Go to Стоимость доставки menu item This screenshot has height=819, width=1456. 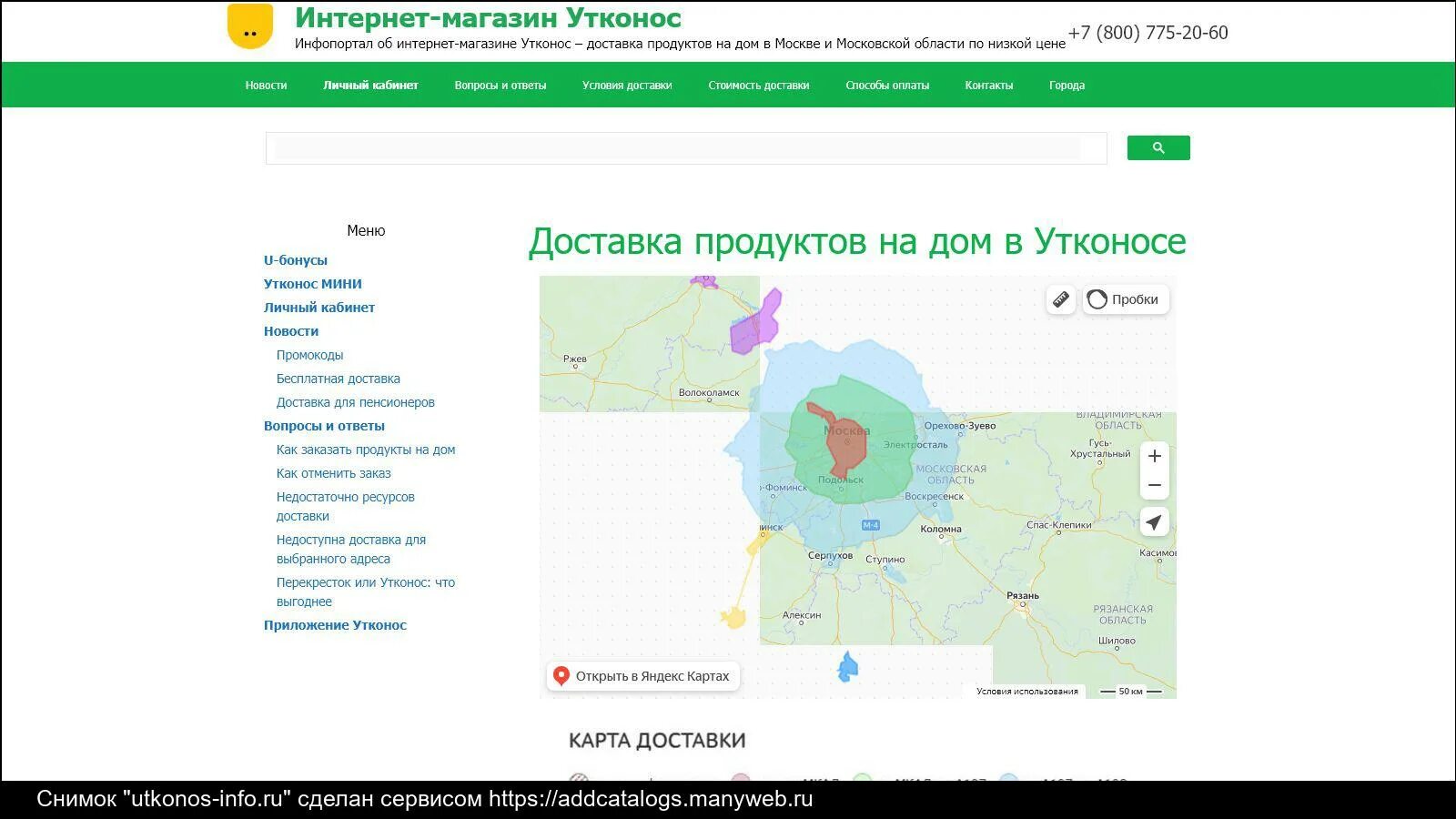point(759,86)
